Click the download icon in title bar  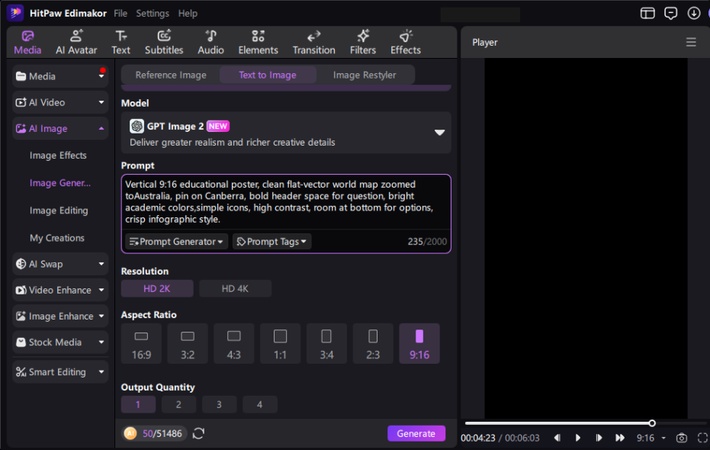click(694, 13)
